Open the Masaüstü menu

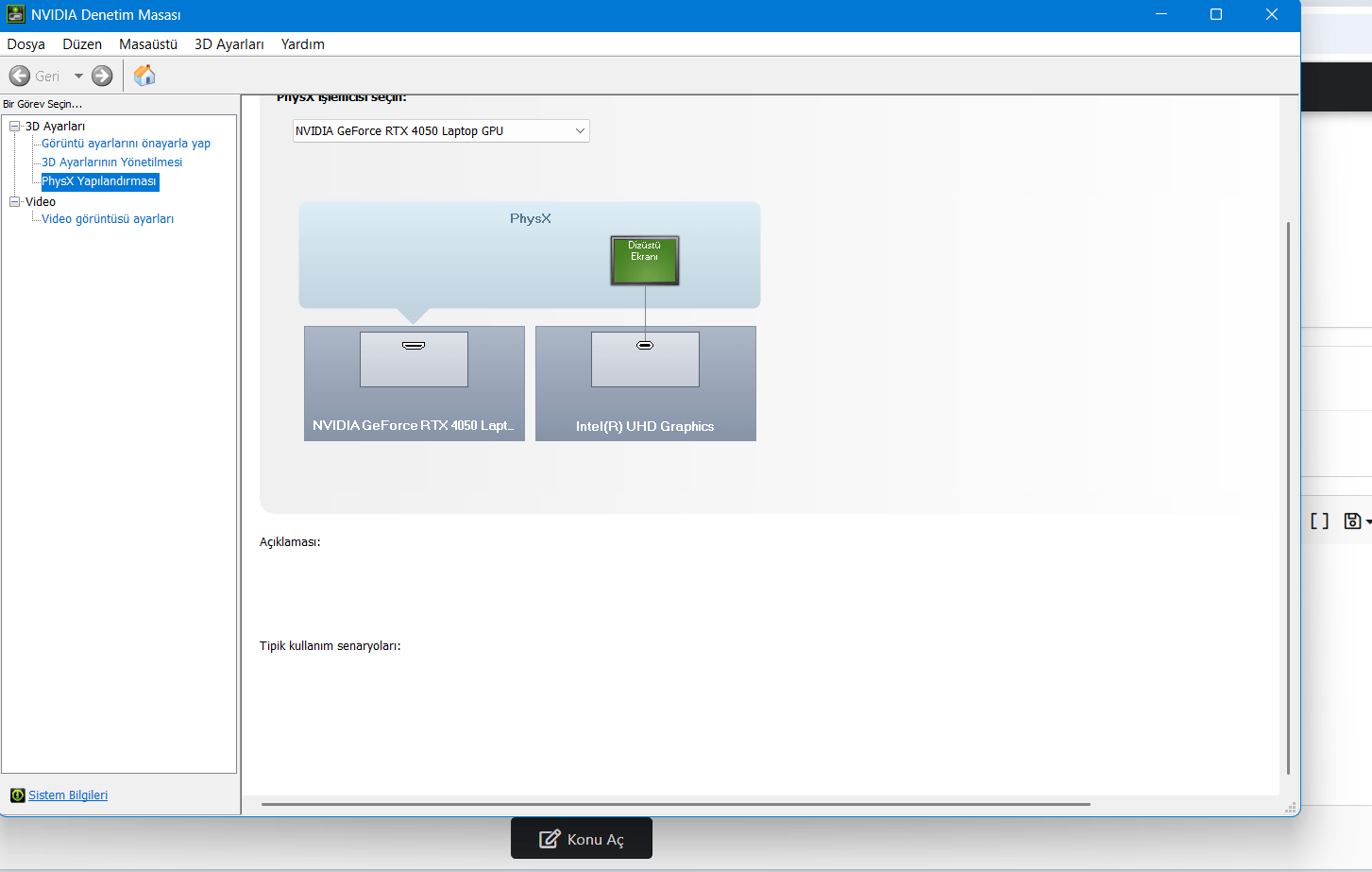click(148, 44)
